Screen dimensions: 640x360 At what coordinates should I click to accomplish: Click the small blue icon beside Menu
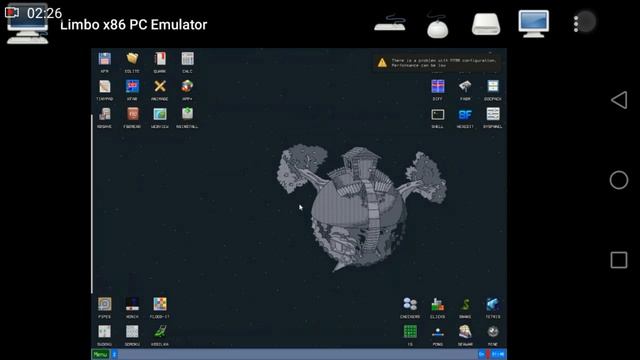(x=114, y=354)
